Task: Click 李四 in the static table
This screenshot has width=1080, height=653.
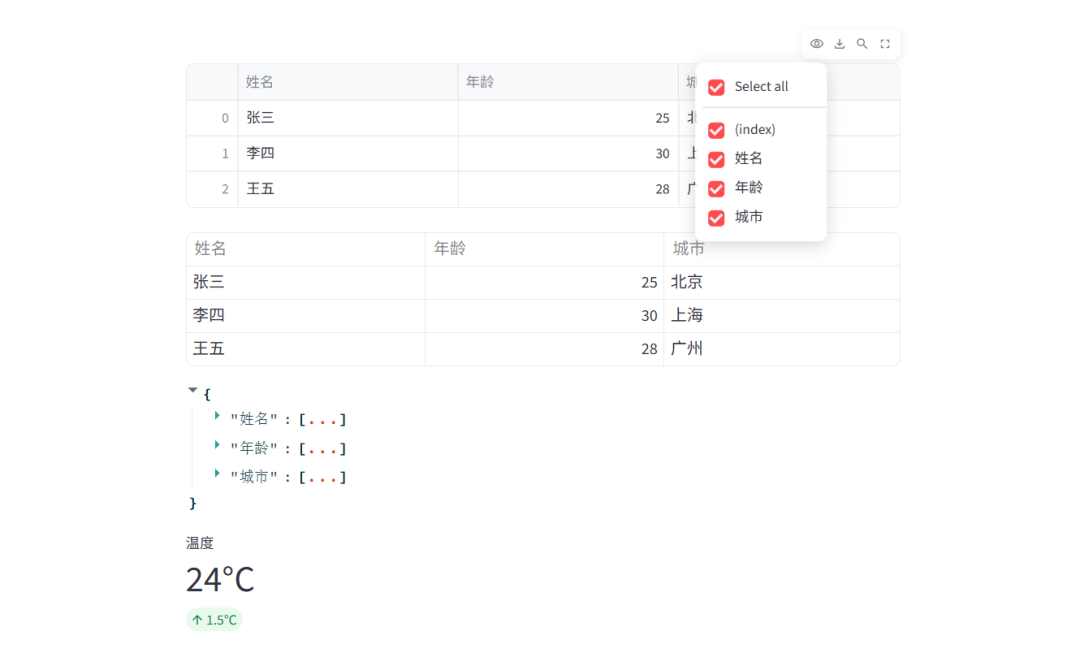Action: tap(306, 315)
